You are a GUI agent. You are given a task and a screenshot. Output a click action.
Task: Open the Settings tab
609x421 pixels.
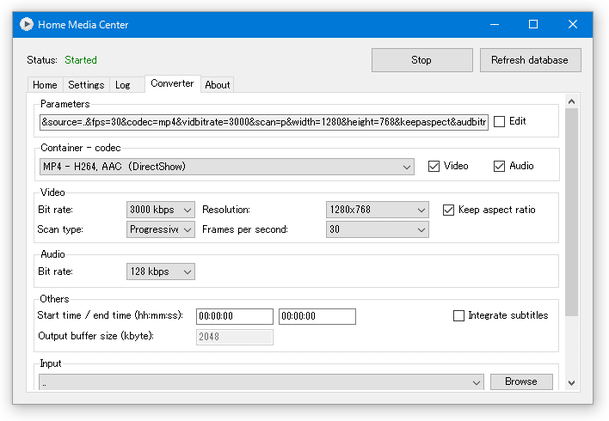pyautogui.click(x=86, y=85)
